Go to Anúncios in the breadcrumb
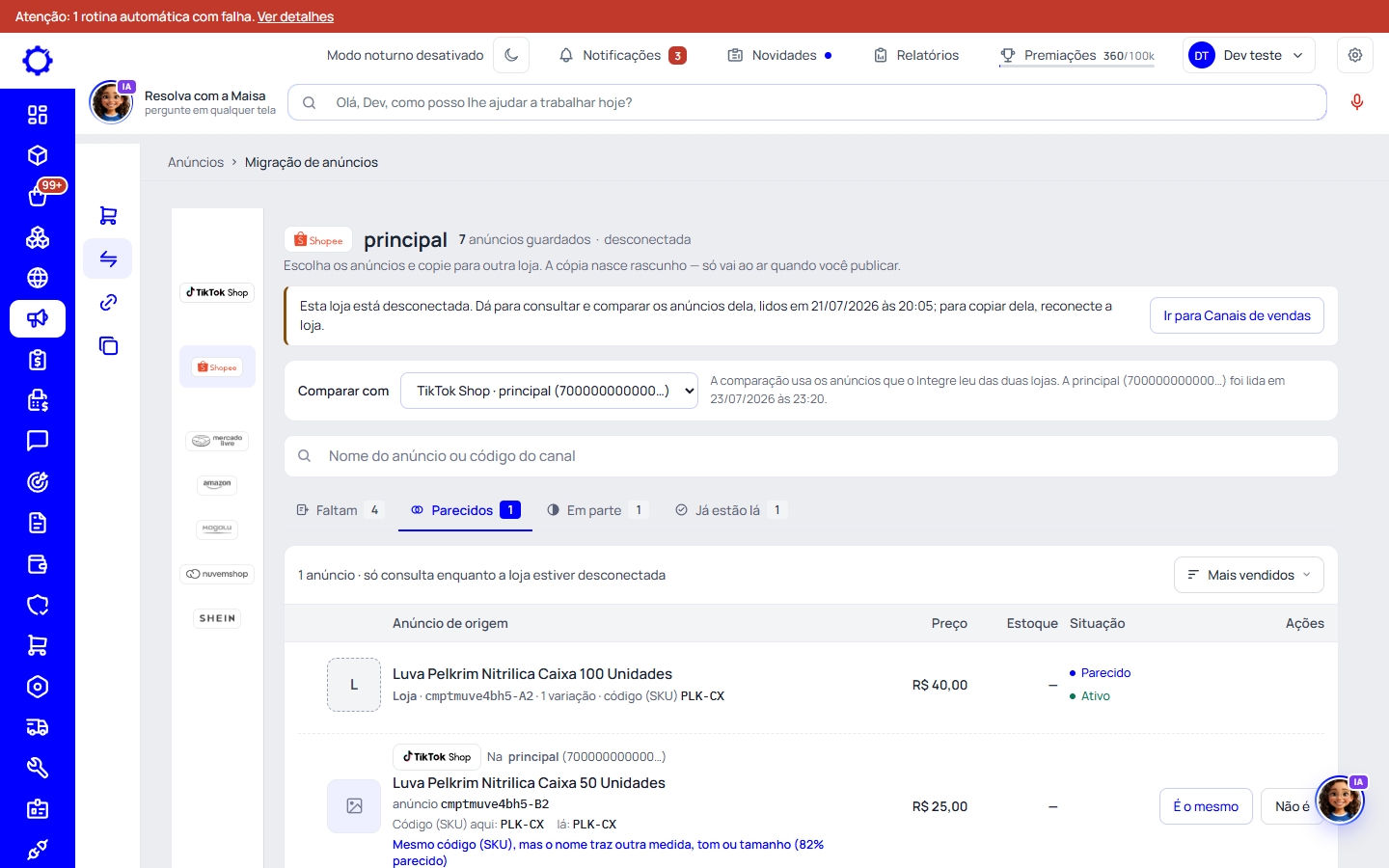Screen dimensions: 1389x868 [196, 162]
